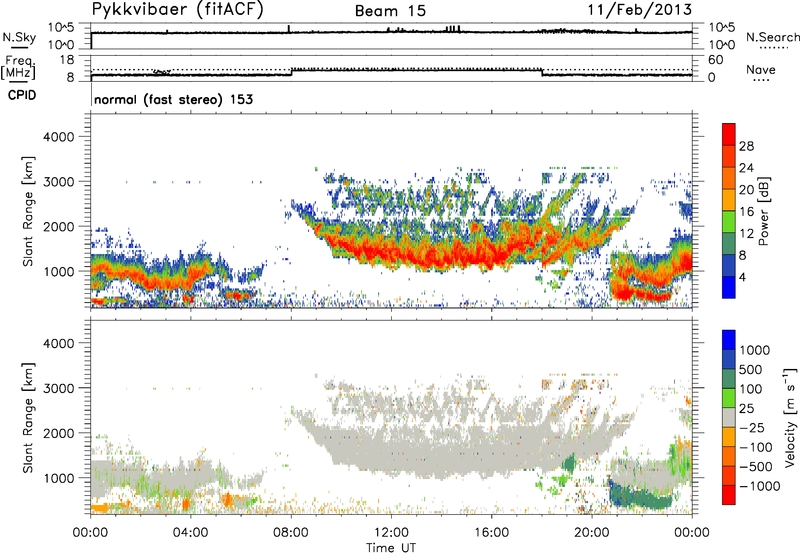Click the '18' frequency tick label
The width and height of the screenshot is (800, 554).
coord(67,60)
